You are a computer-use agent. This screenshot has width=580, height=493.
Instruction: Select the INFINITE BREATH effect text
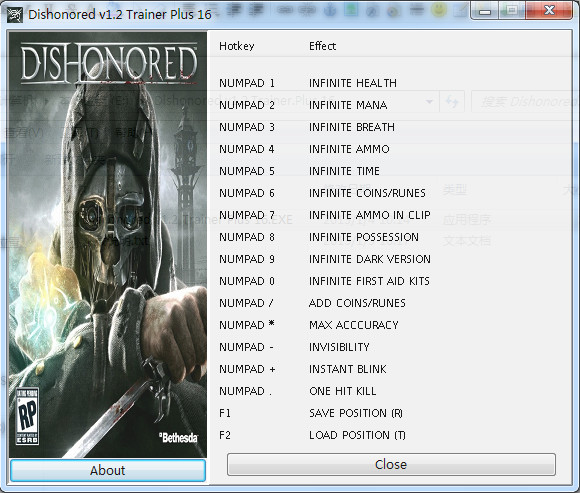351,127
